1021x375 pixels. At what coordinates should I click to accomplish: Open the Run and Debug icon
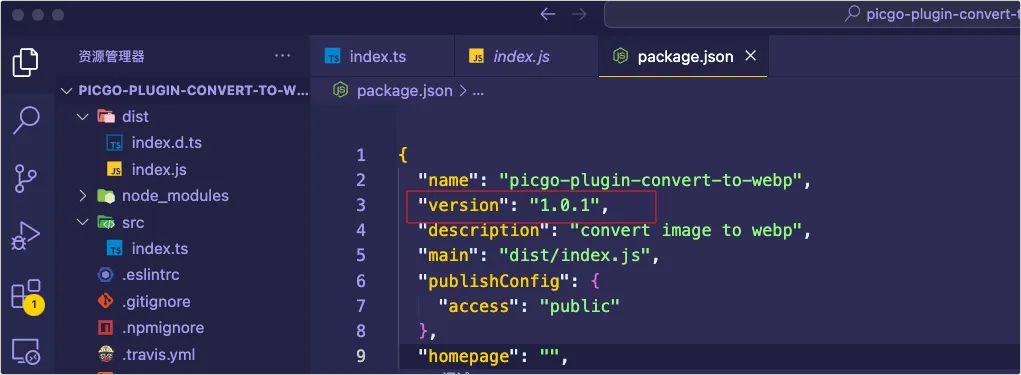25,236
